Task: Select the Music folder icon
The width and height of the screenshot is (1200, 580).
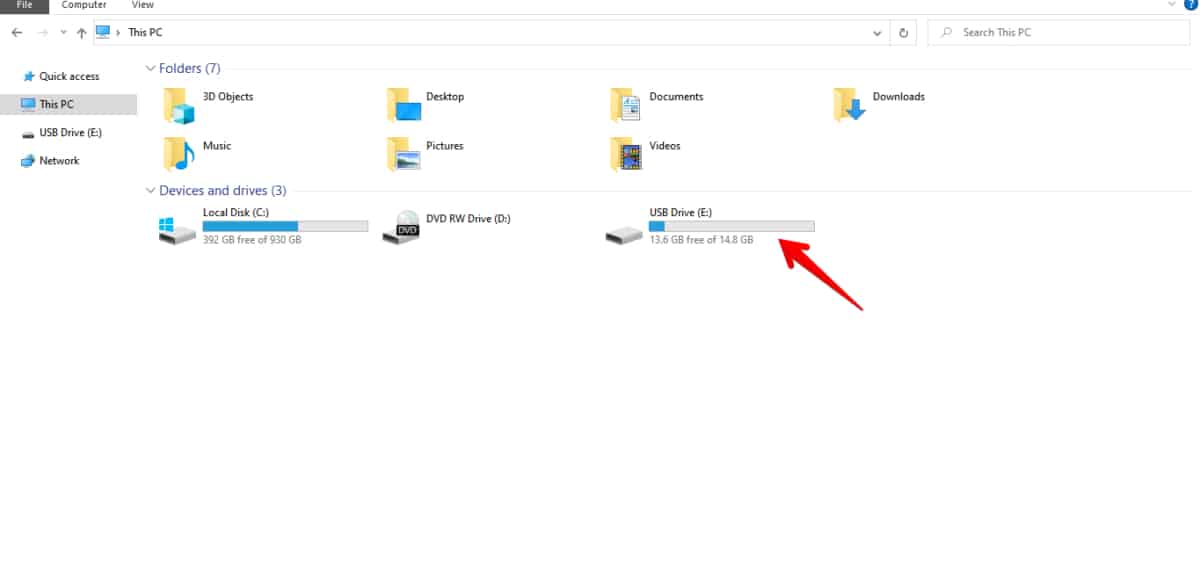Action: coord(178,153)
